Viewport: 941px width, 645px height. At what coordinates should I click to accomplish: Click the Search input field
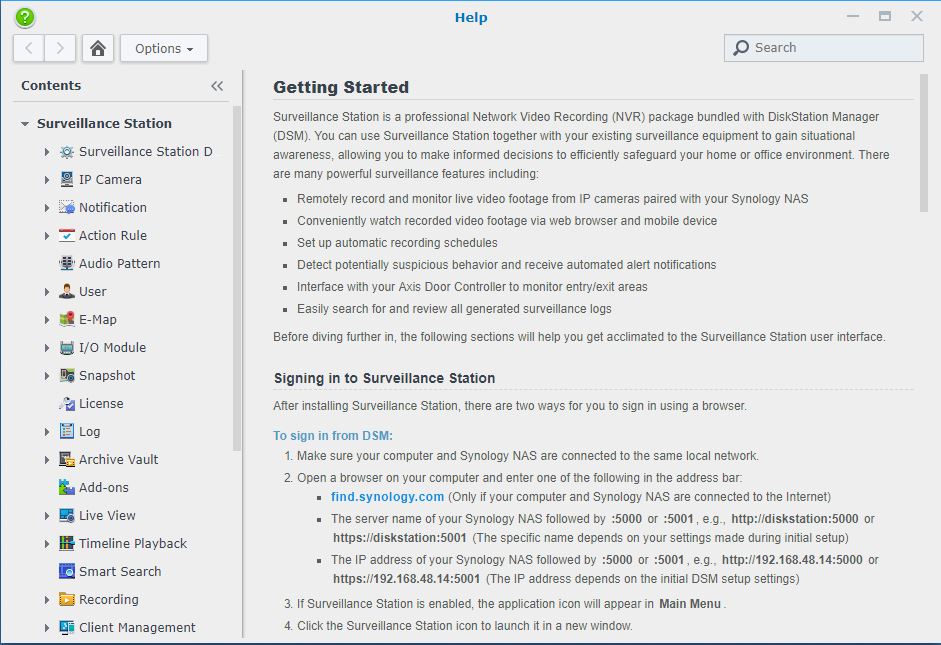point(823,47)
